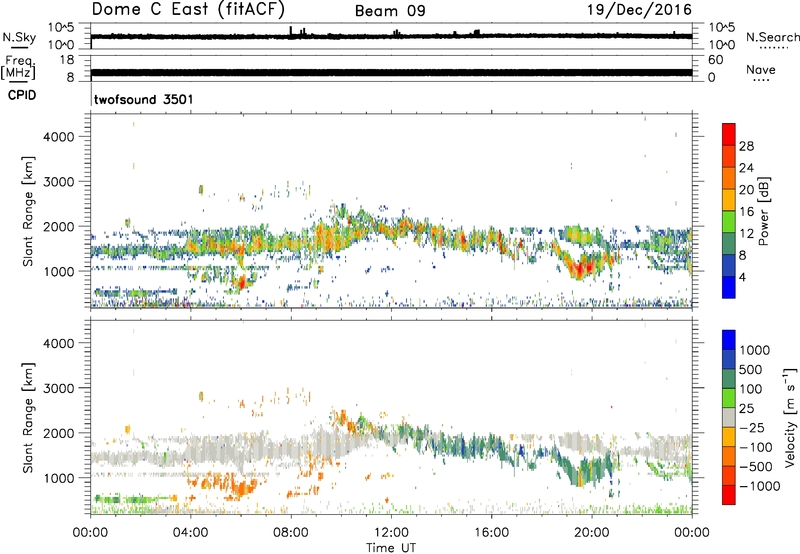Click the date '19/Dec/2016'

click(639, 9)
